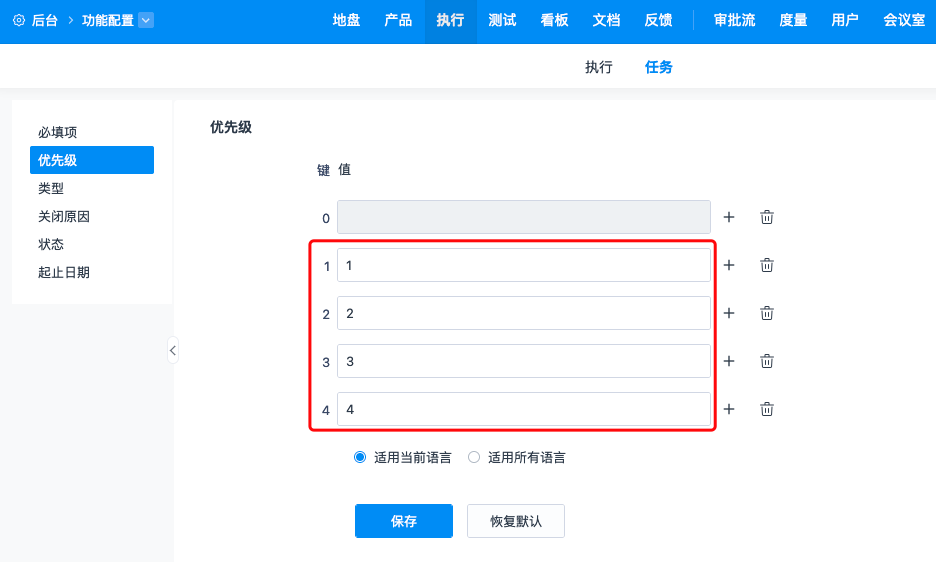Click the gear icon next to 后台
The width and height of the screenshot is (936, 562).
(x=19, y=20)
